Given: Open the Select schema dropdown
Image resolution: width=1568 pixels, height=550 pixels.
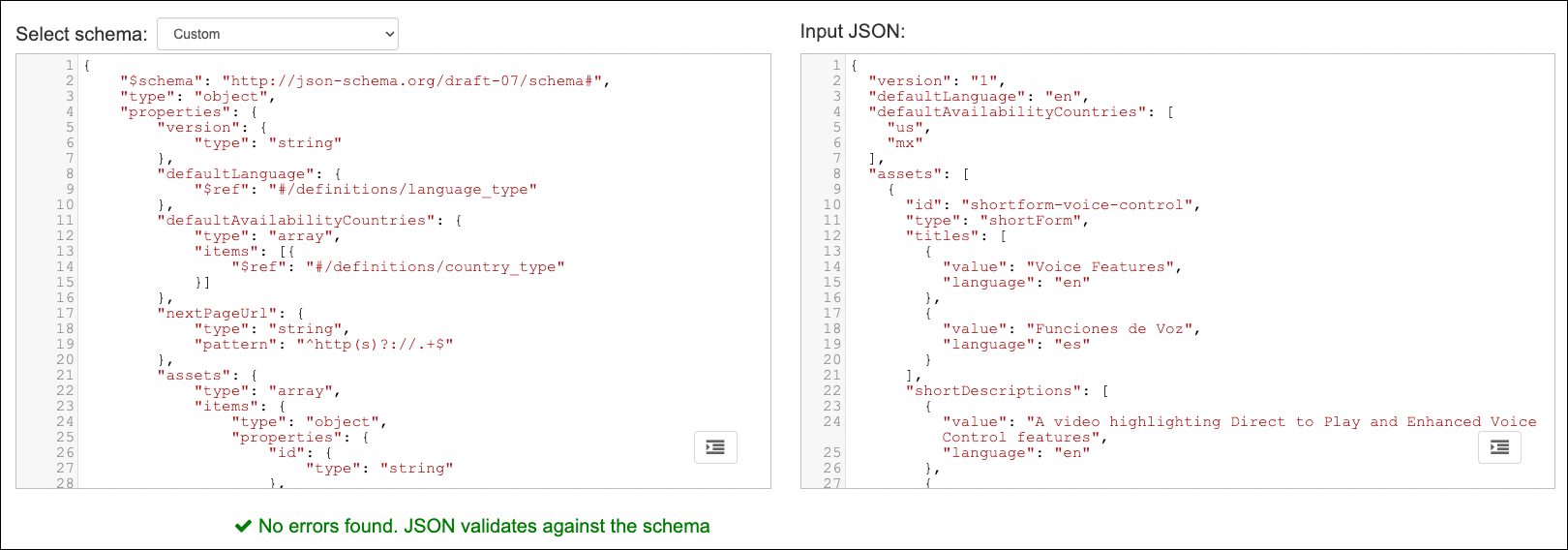Looking at the screenshot, I should coord(278,34).
